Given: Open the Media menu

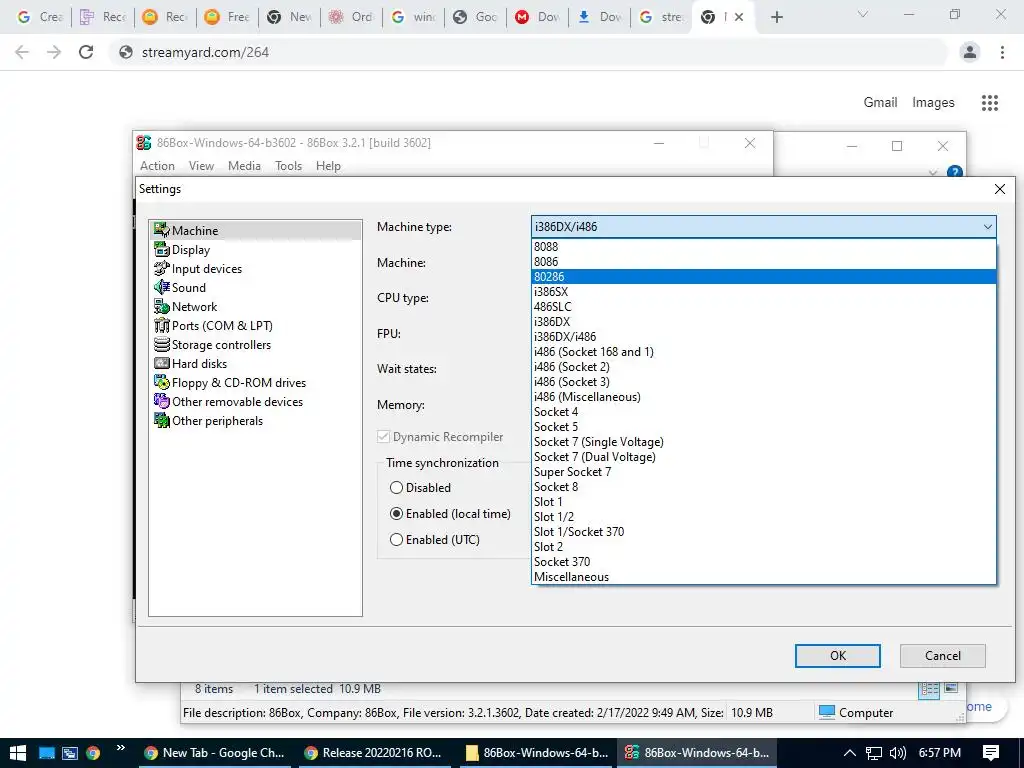Looking at the screenshot, I should 244,166.
